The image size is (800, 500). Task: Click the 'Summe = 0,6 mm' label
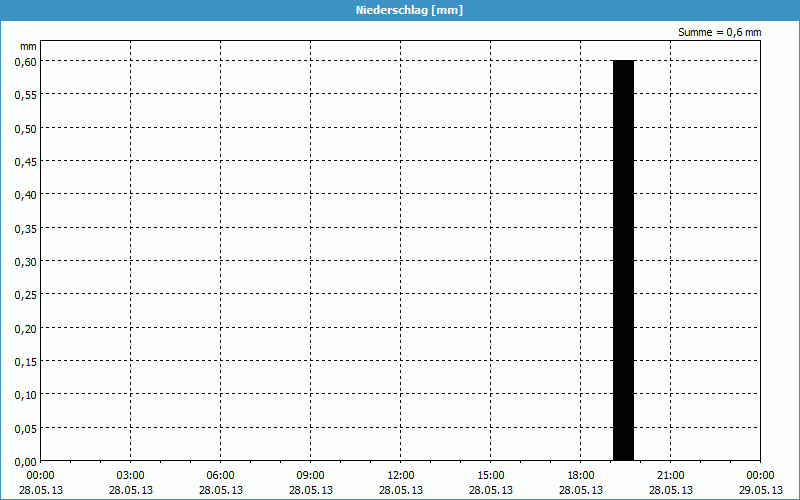(x=719, y=32)
